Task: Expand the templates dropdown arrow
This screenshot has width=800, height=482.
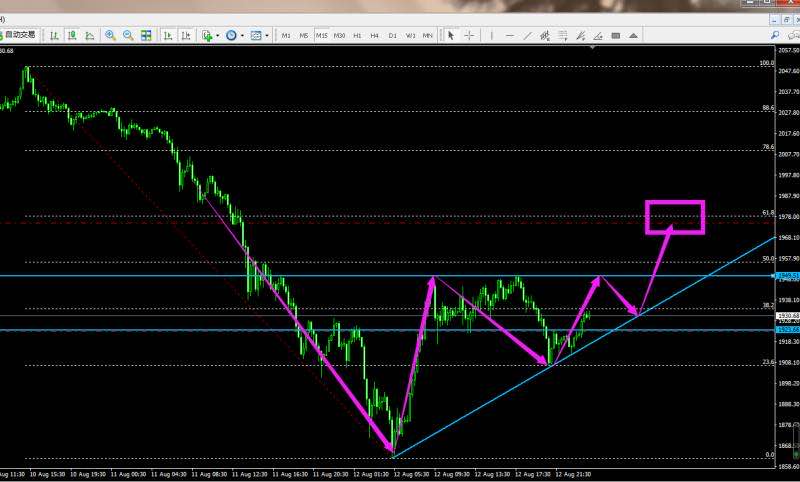Action: tap(266, 35)
